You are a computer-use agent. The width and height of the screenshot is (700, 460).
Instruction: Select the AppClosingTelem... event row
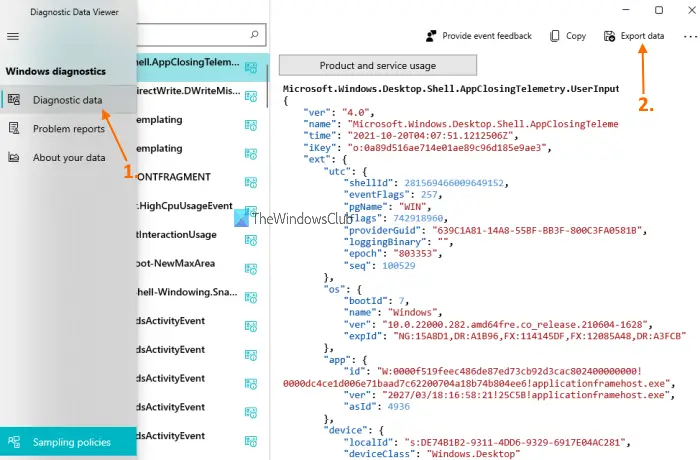203,67
